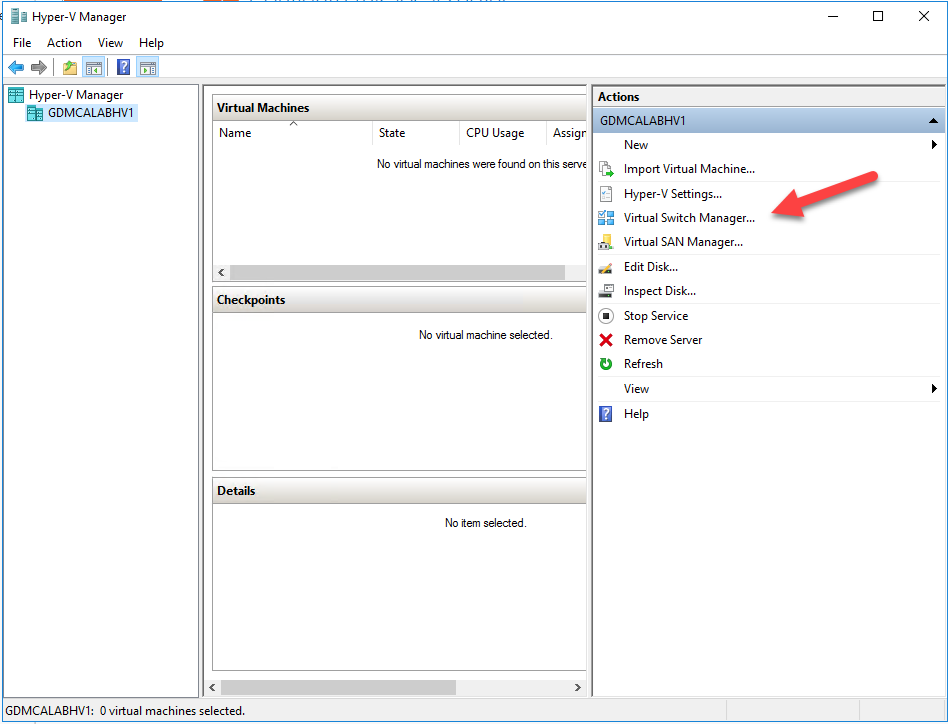Click left arrow of Virtual Machines scrollbar

point(221,273)
